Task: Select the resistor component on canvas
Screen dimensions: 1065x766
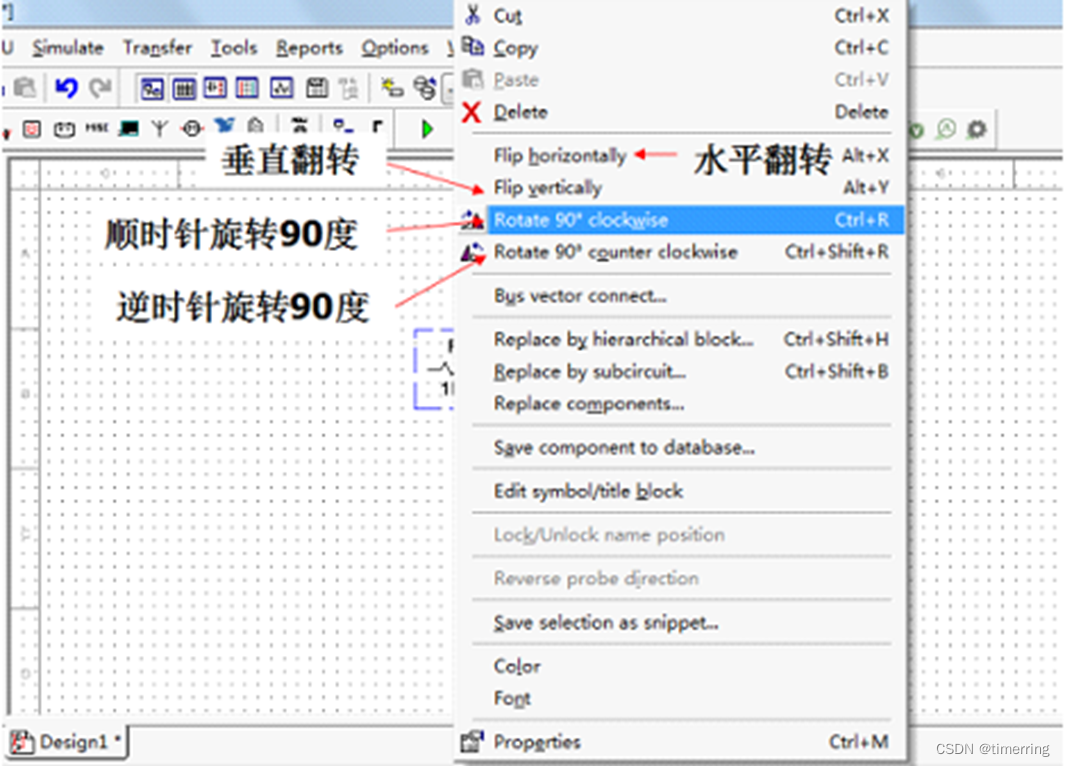Action: coord(434,369)
